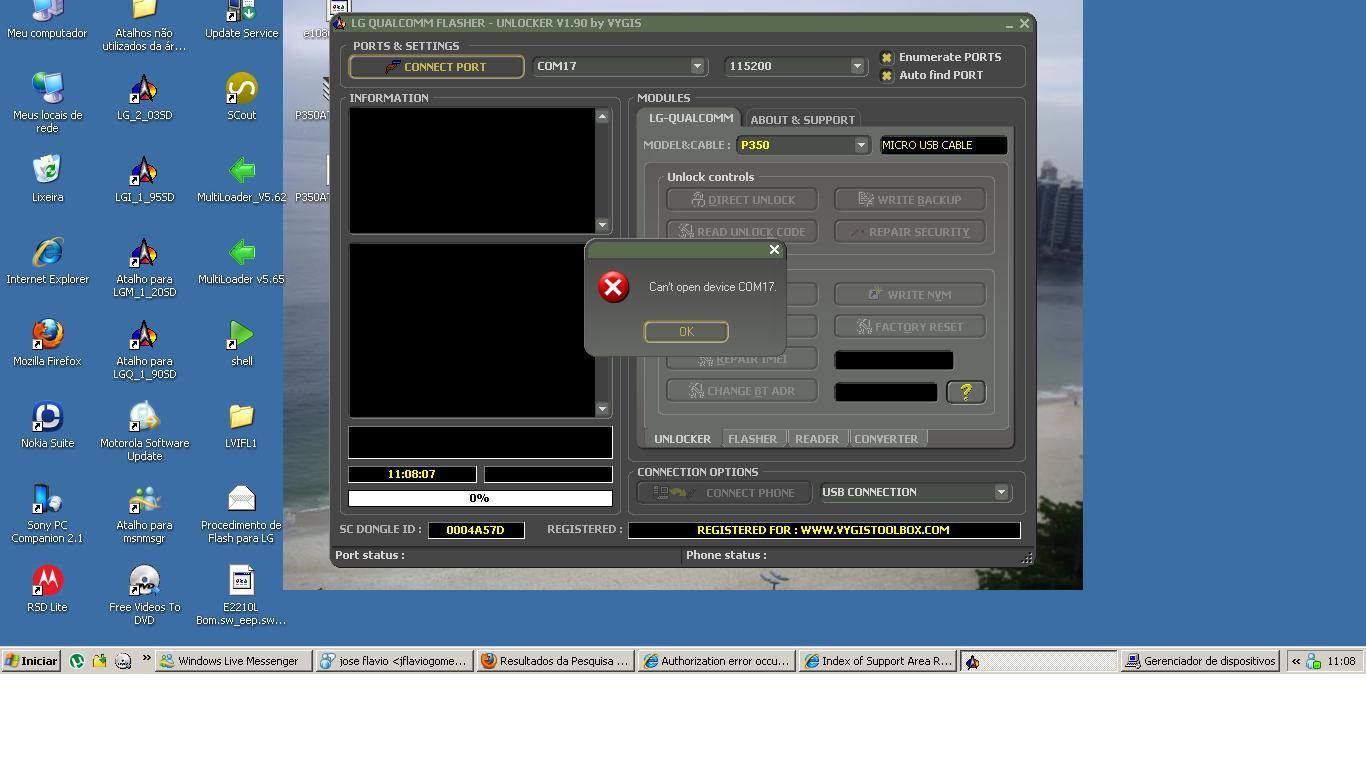The height and width of the screenshot is (768, 1366).
Task: Click the MICRO USB CABLE field
Action: click(943, 145)
